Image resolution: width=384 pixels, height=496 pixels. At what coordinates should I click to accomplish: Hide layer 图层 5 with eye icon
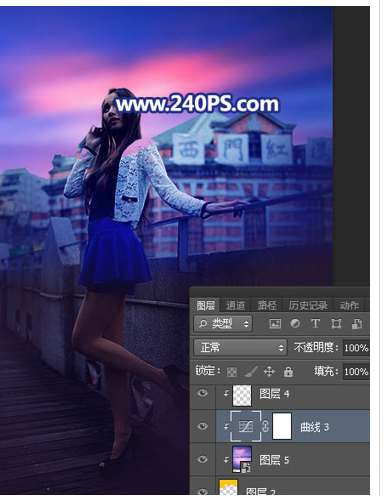click(x=202, y=459)
